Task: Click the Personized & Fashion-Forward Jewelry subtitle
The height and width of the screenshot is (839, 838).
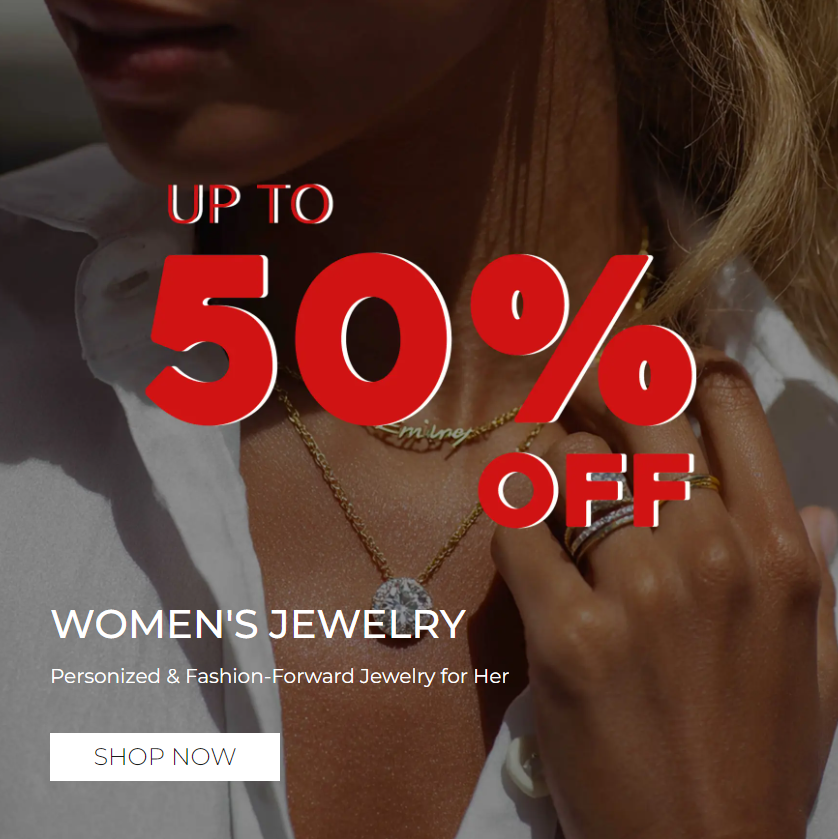Action: click(279, 676)
